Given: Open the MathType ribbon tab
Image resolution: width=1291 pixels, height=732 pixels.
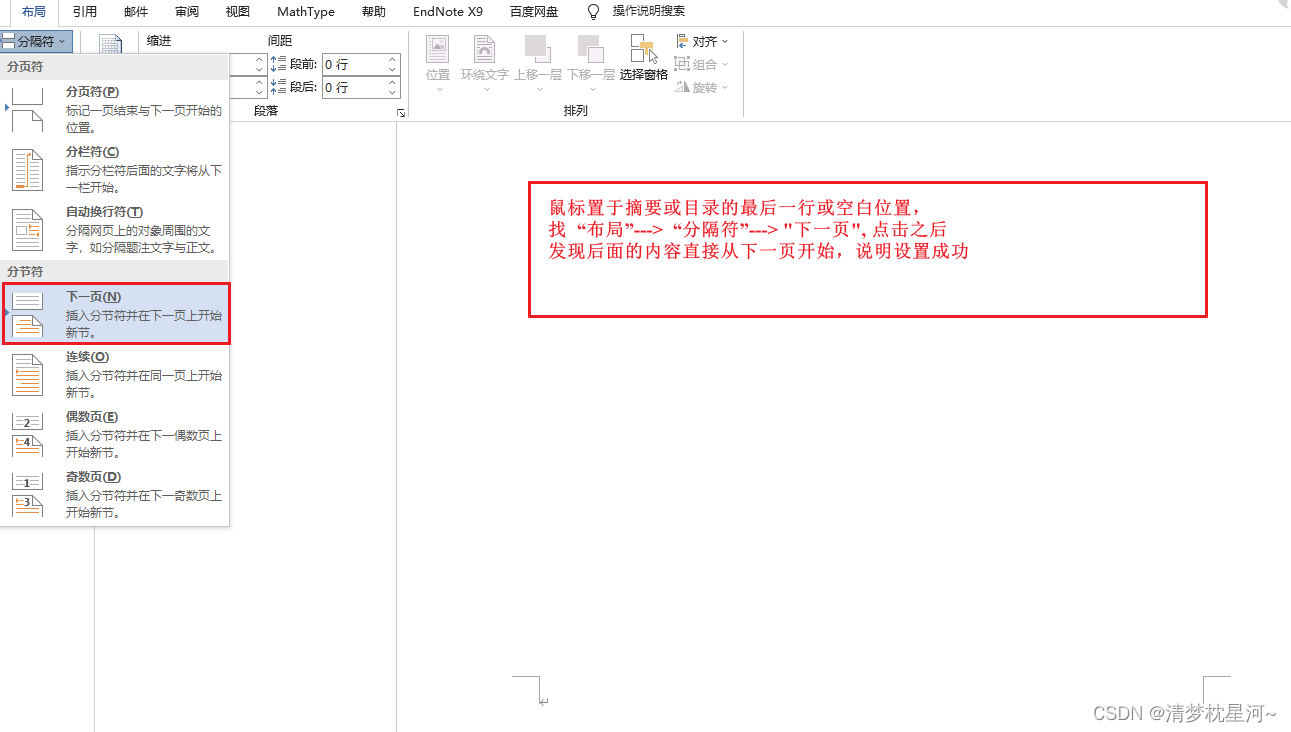Looking at the screenshot, I should coord(306,12).
